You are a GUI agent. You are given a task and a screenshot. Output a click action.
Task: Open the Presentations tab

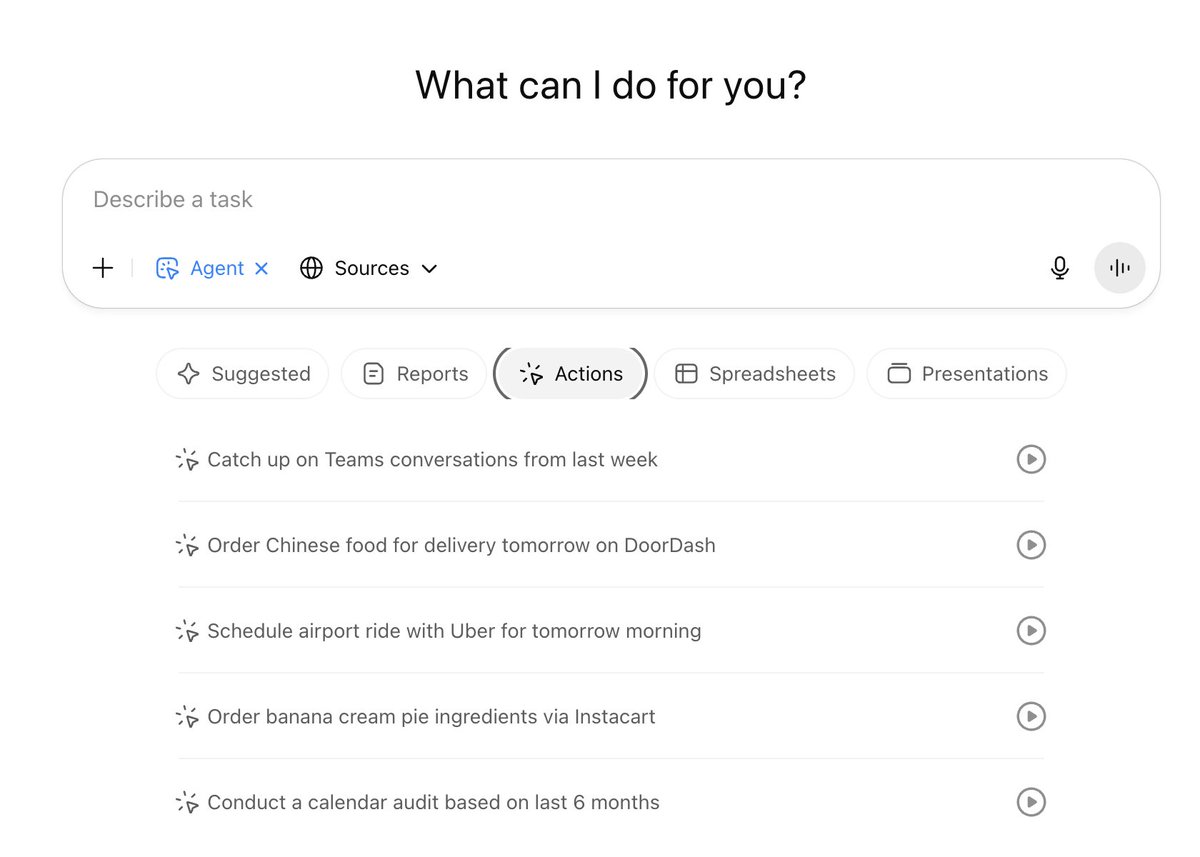967,374
